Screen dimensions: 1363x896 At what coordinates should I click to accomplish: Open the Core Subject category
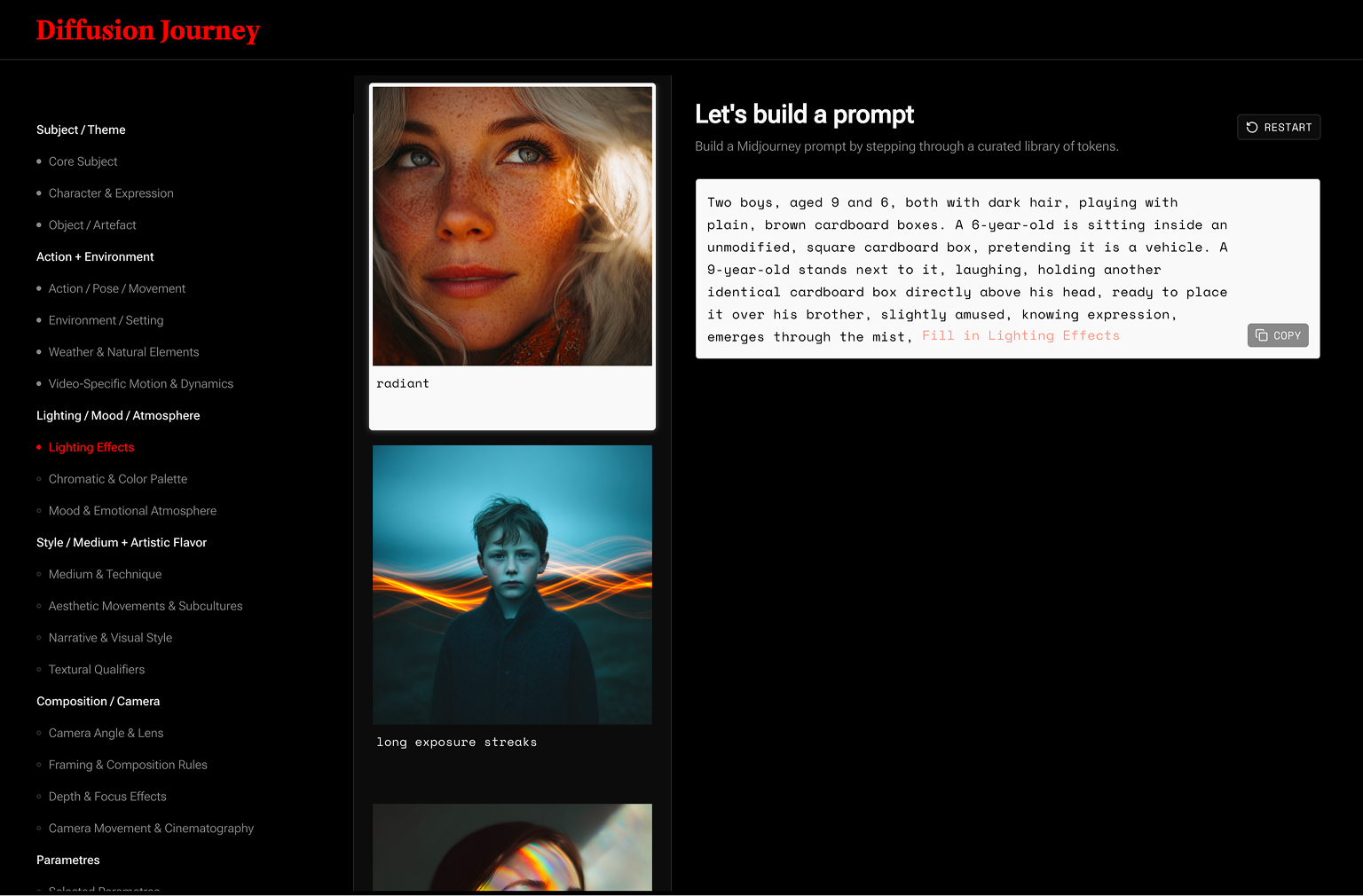83,161
